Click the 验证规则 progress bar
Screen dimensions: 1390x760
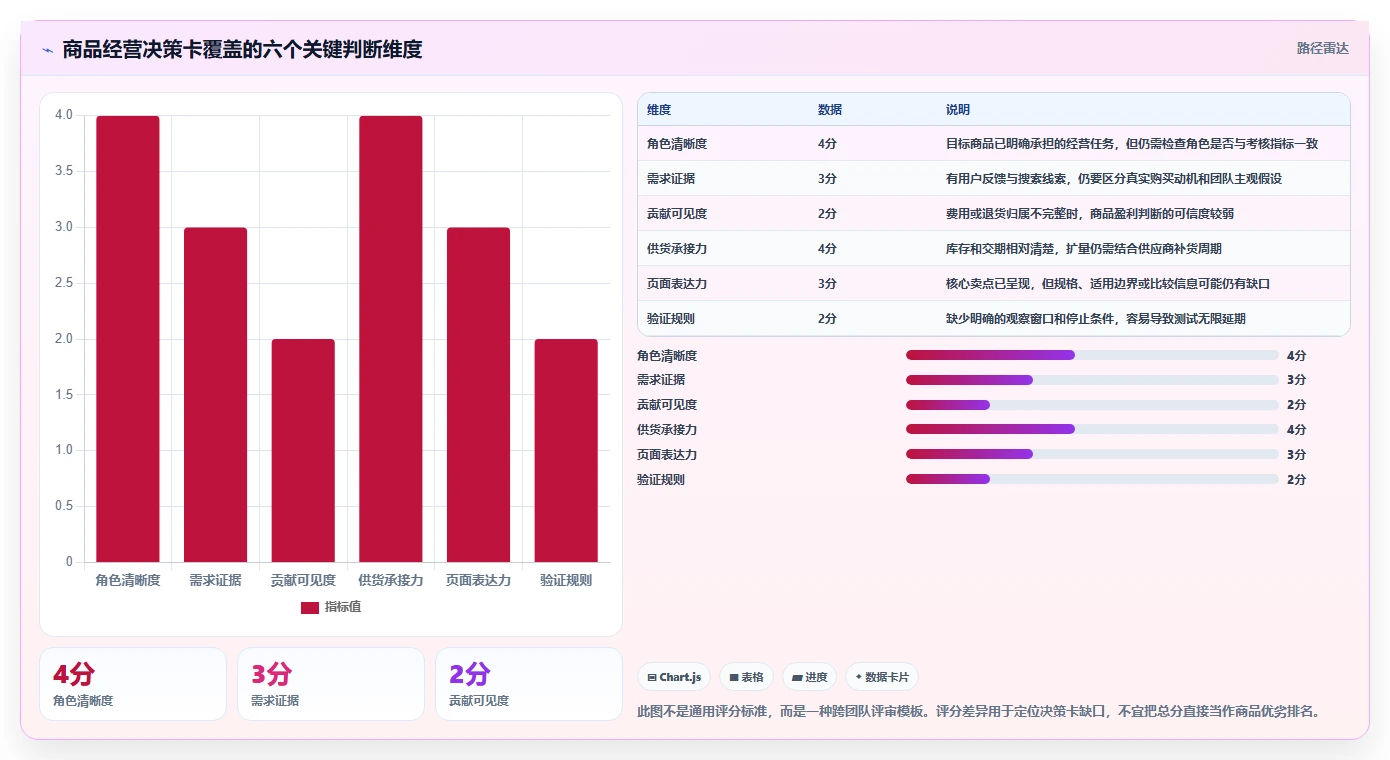tap(1092, 479)
